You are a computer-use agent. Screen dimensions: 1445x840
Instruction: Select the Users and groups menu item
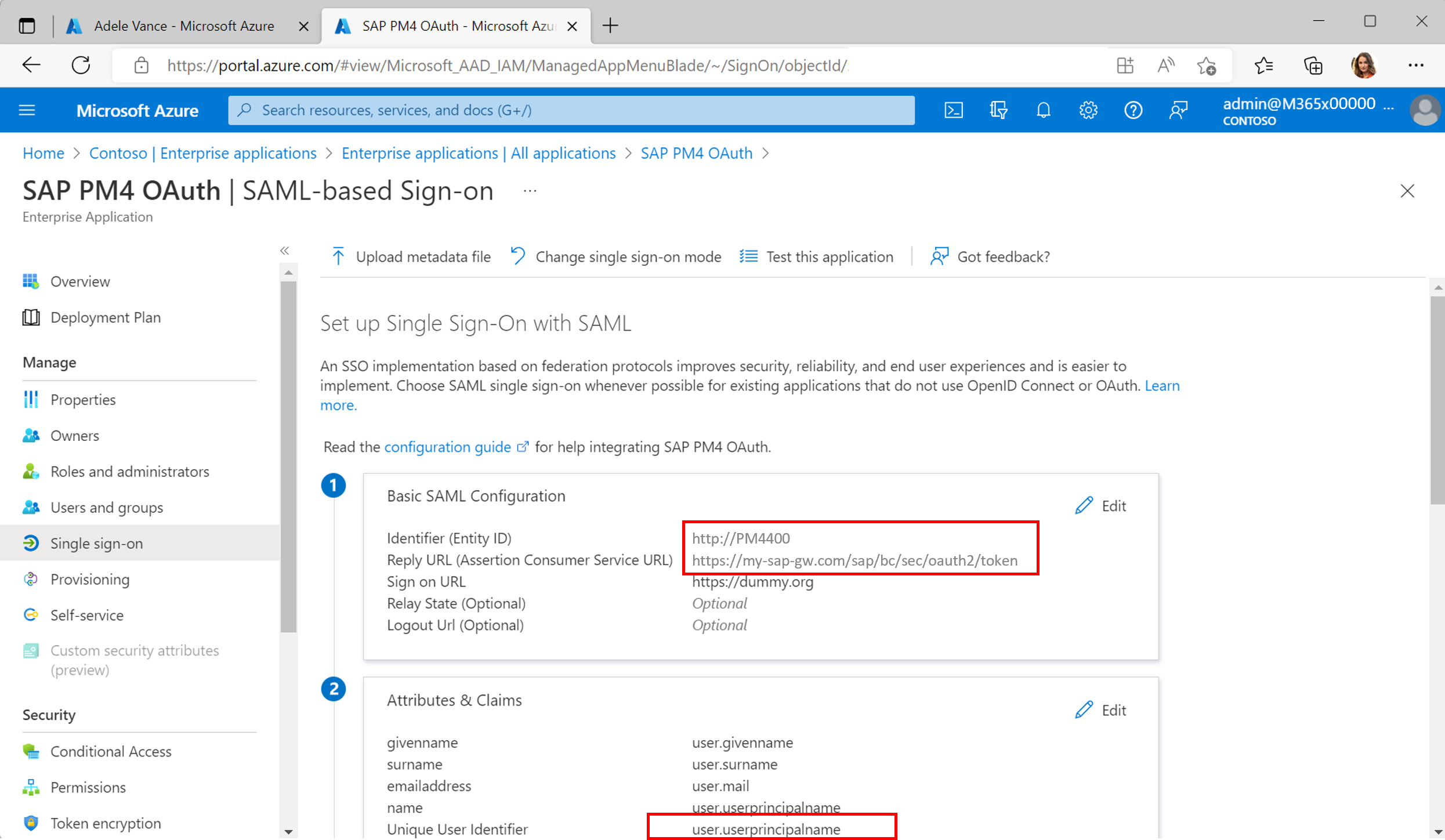[107, 507]
